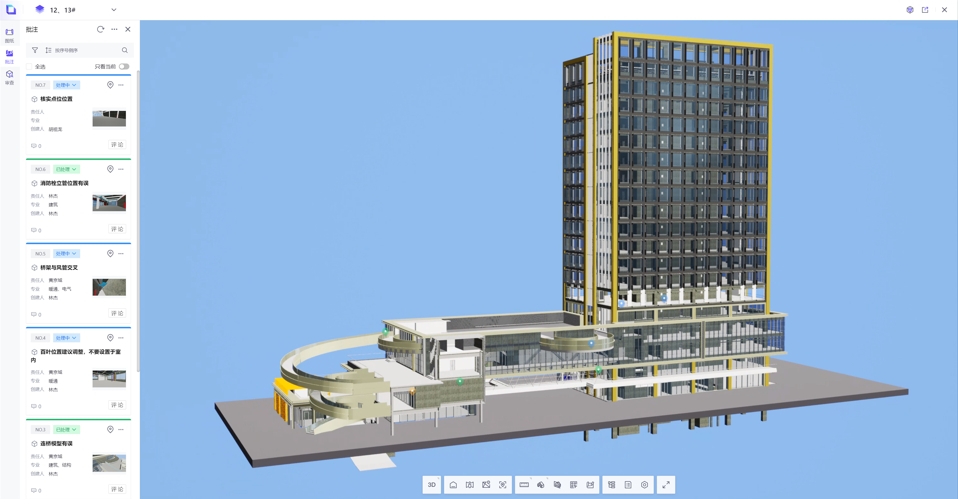Enter fullscreen with the expand arrows icon

pyautogui.click(x=666, y=485)
